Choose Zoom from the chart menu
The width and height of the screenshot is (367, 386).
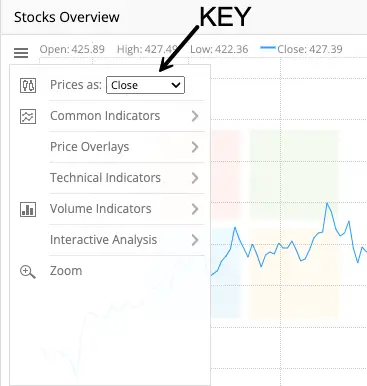(66, 271)
